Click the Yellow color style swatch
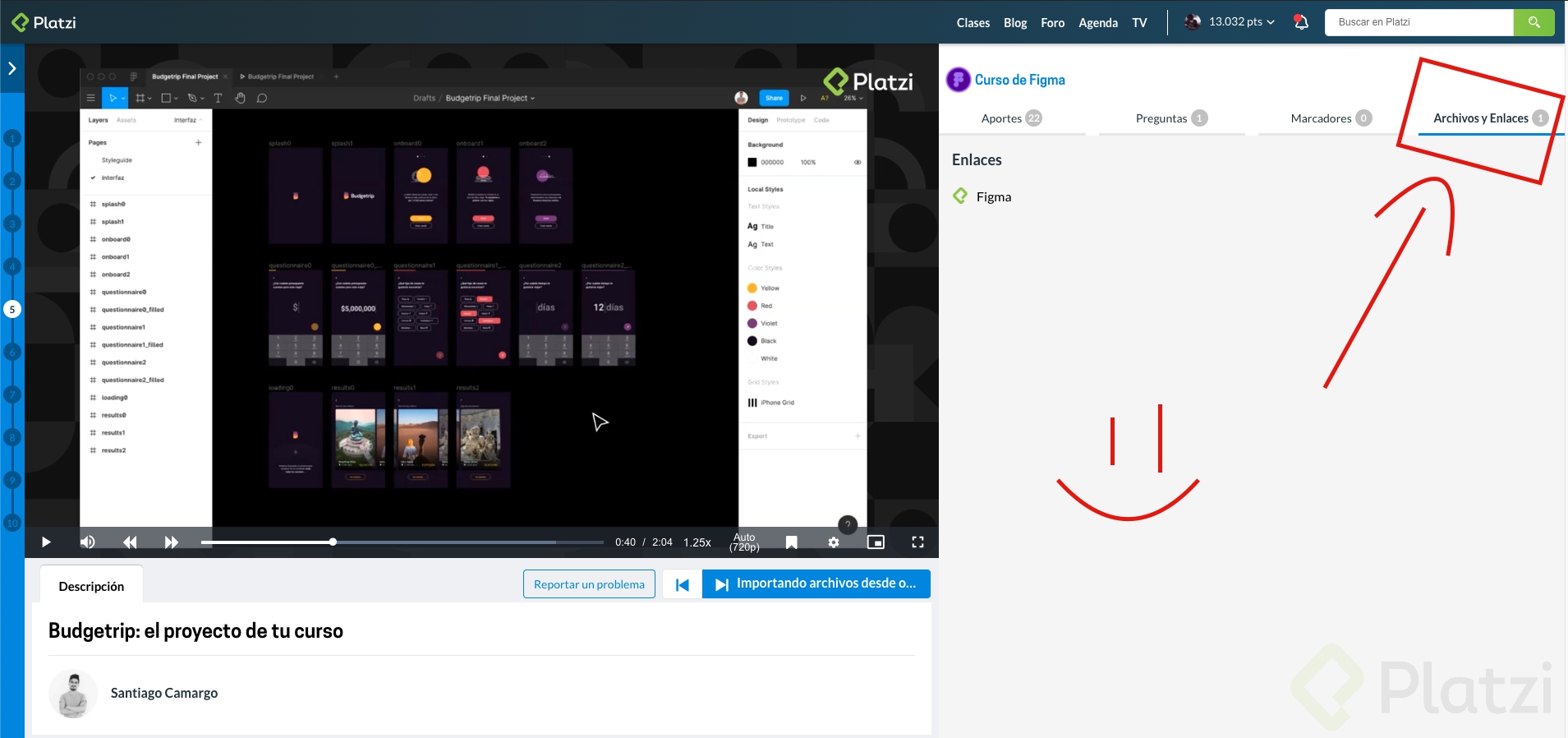 pyautogui.click(x=752, y=288)
